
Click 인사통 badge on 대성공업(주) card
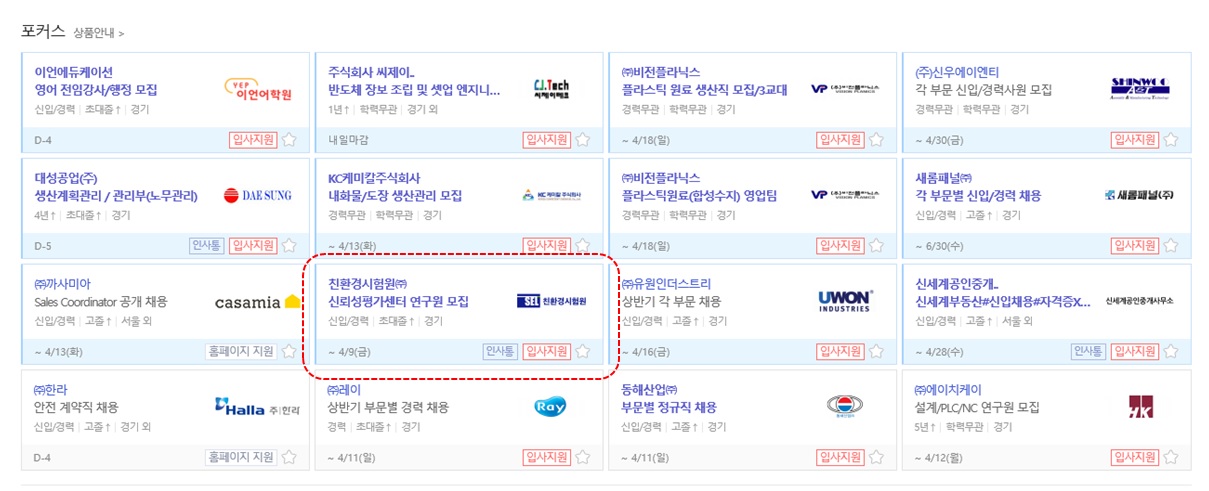[207, 246]
